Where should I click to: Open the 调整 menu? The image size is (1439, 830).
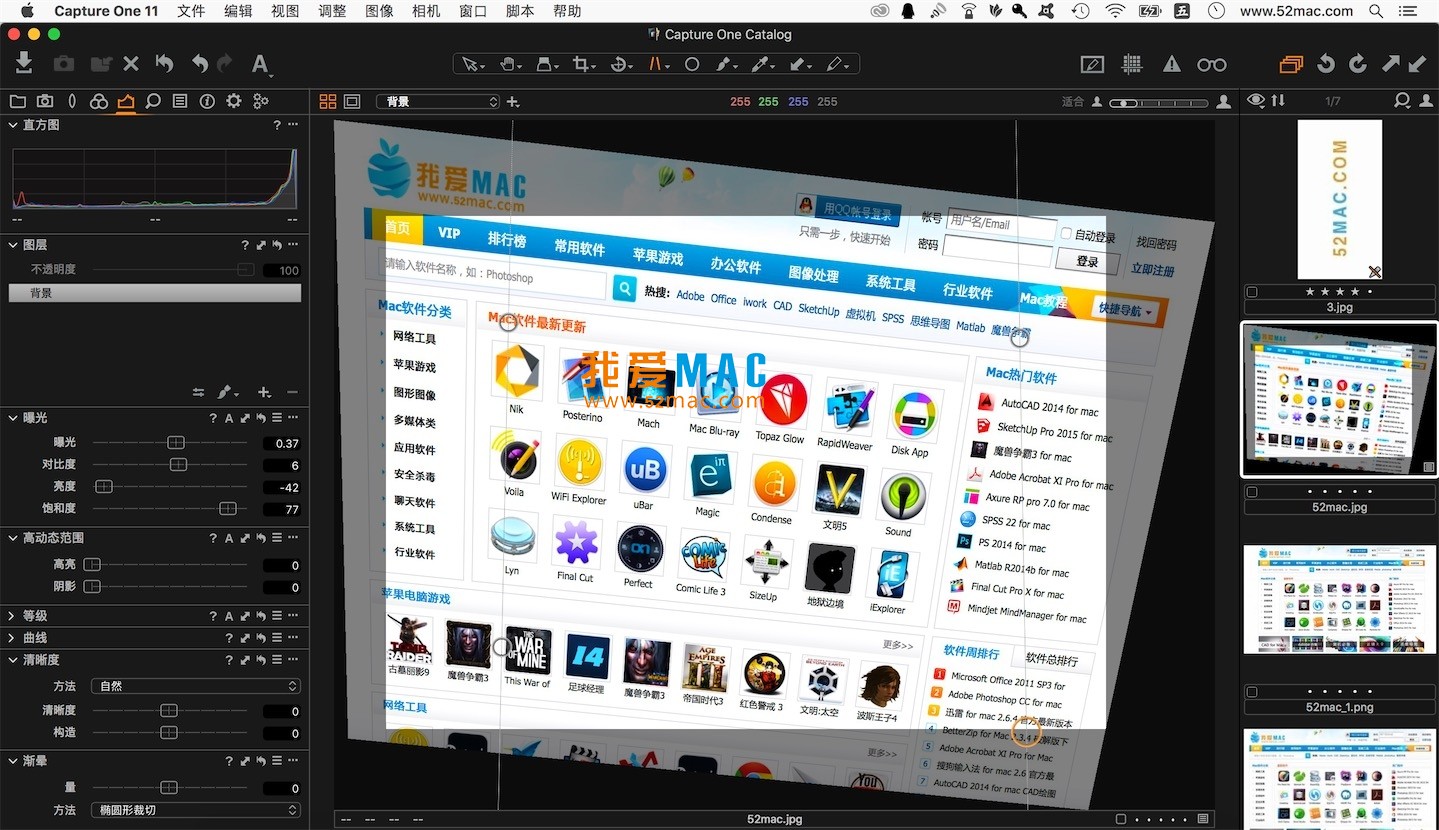tap(332, 11)
